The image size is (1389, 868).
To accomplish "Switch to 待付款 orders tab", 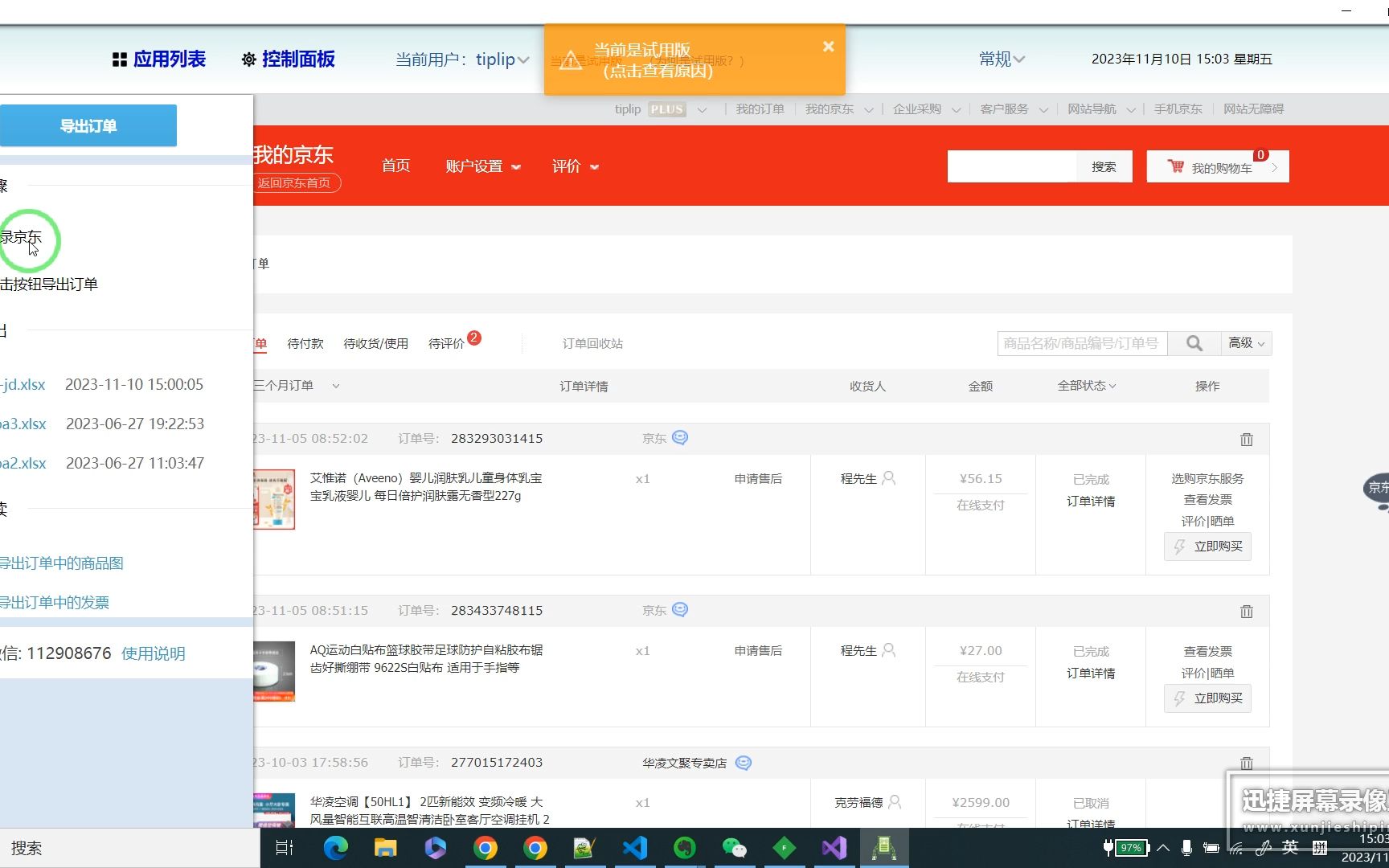I will [x=305, y=344].
